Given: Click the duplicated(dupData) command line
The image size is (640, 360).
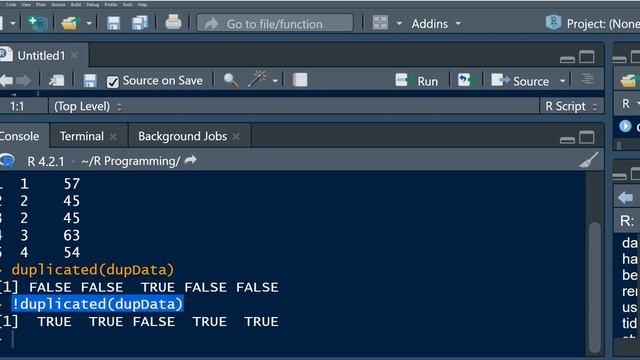Looking at the screenshot, I should click(x=93, y=270).
